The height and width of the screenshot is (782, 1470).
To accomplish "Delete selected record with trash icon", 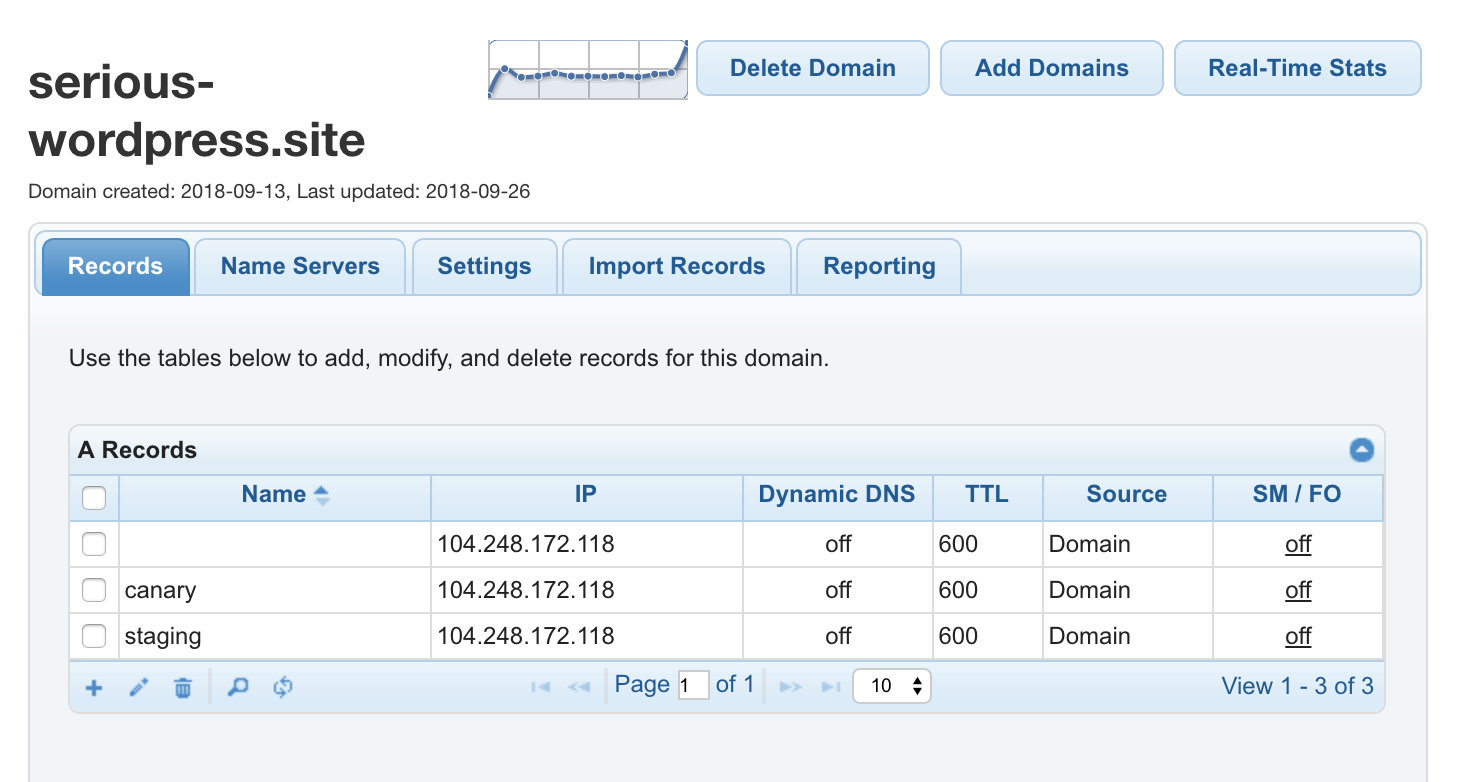I will coord(183,688).
